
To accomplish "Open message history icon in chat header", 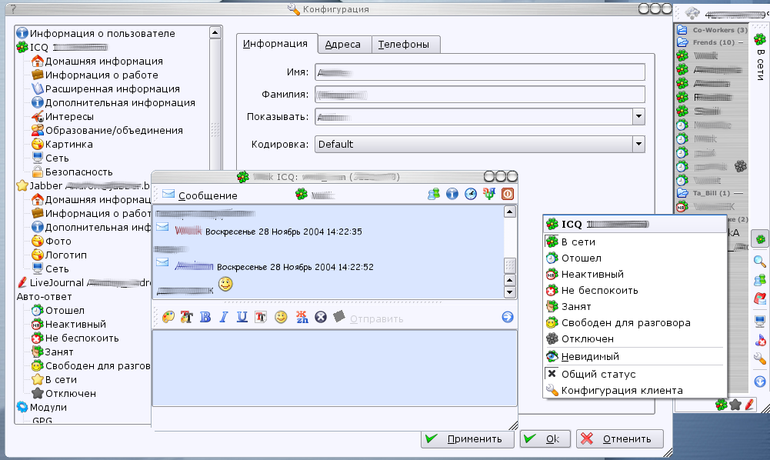I will click(x=470, y=194).
